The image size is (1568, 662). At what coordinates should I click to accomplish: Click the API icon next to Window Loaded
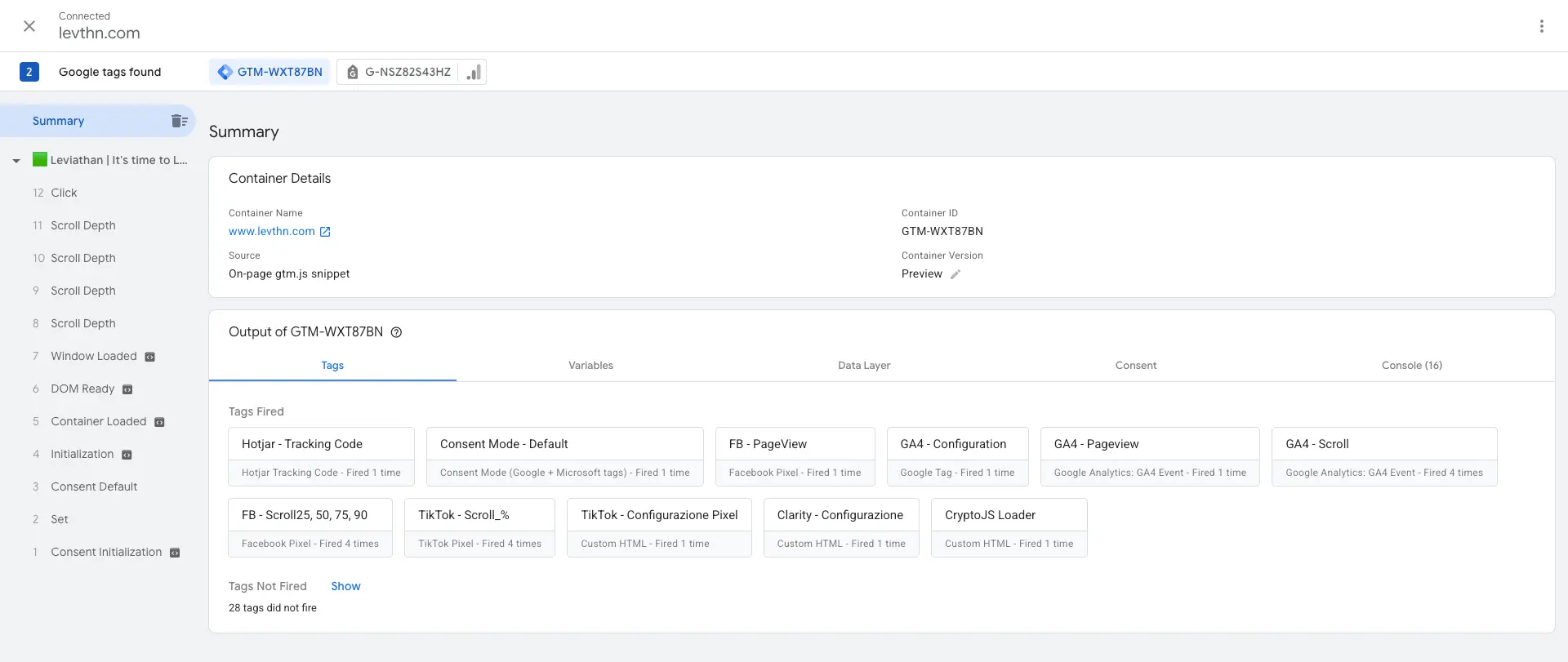click(150, 357)
